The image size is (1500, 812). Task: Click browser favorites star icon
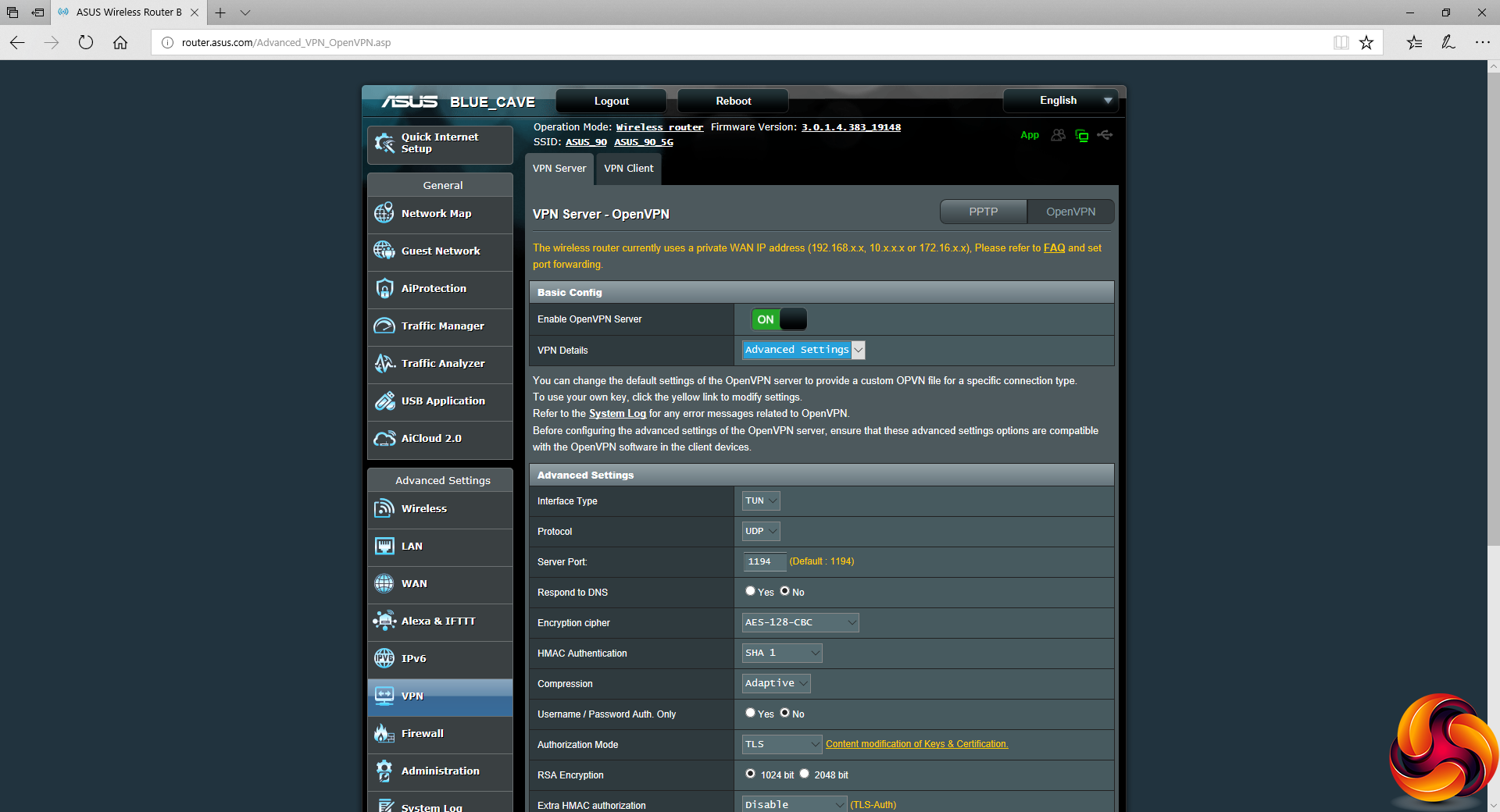[x=1366, y=42]
